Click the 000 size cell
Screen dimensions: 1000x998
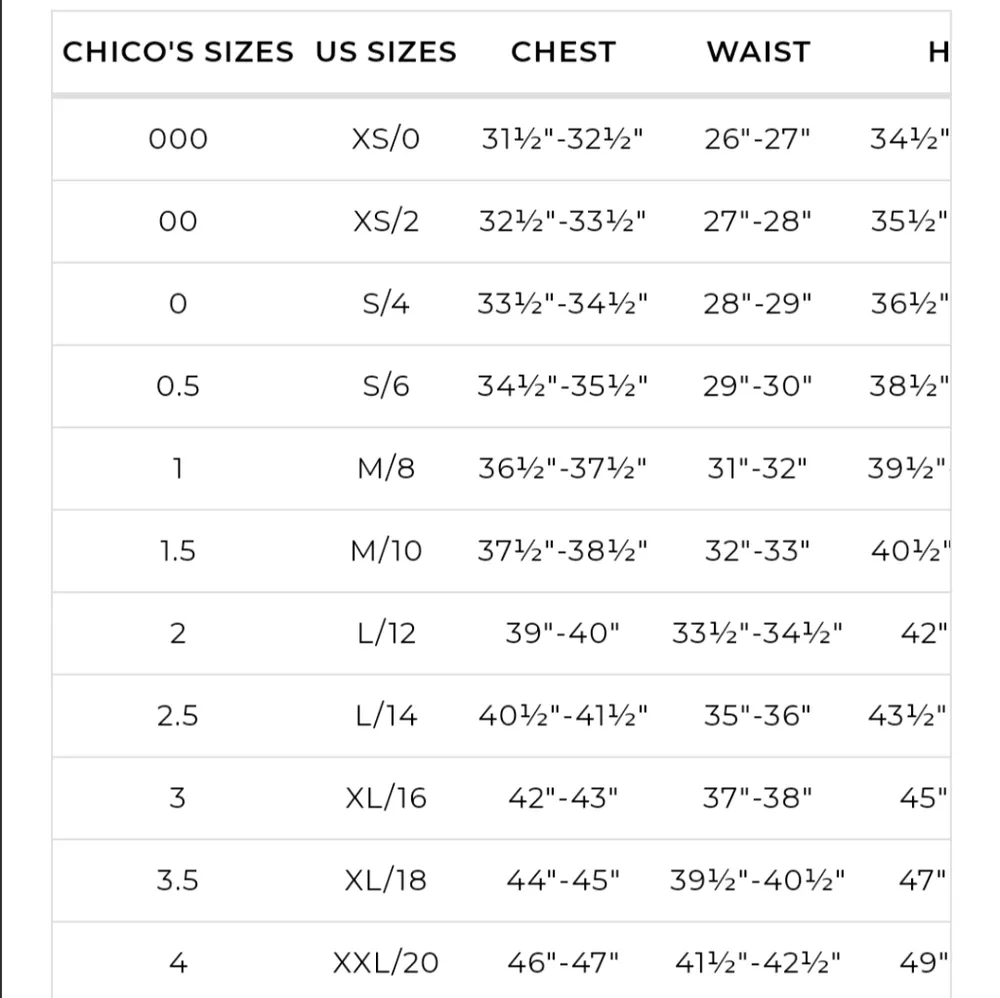point(178,139)
